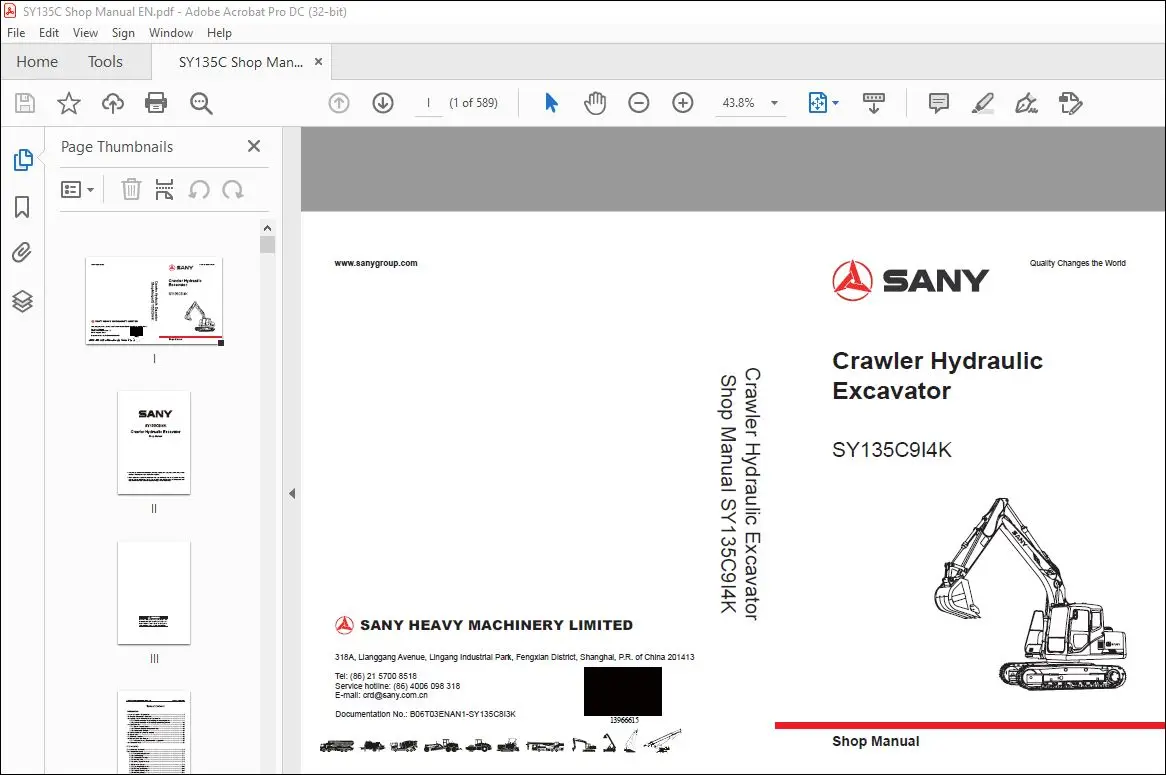Close the Page Thumbnails panel
This screenshot has height=775, width=1166.
tap(254, 146)
